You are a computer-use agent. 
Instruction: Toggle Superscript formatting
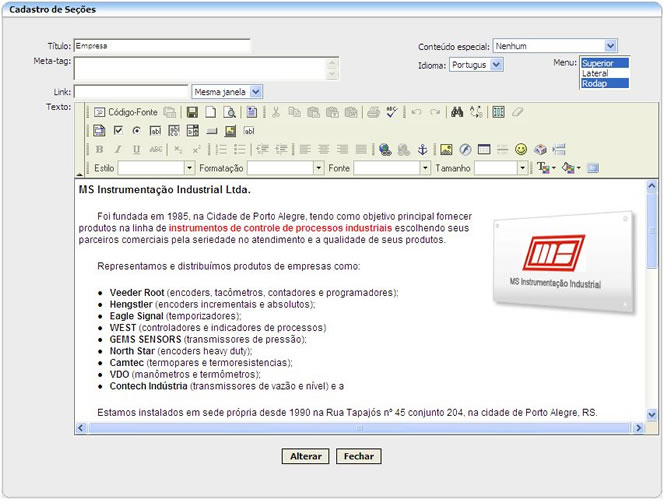[196, 149]
